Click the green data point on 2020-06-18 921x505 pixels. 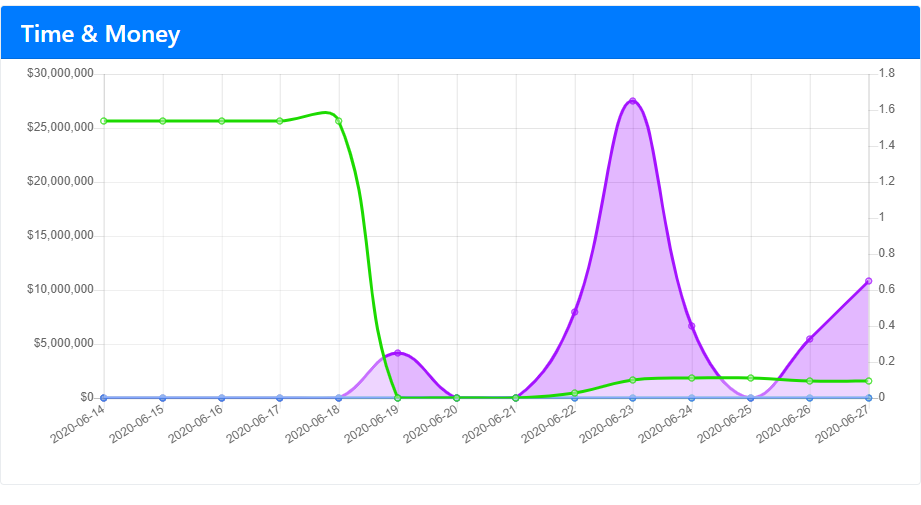[x=339, y=121]
